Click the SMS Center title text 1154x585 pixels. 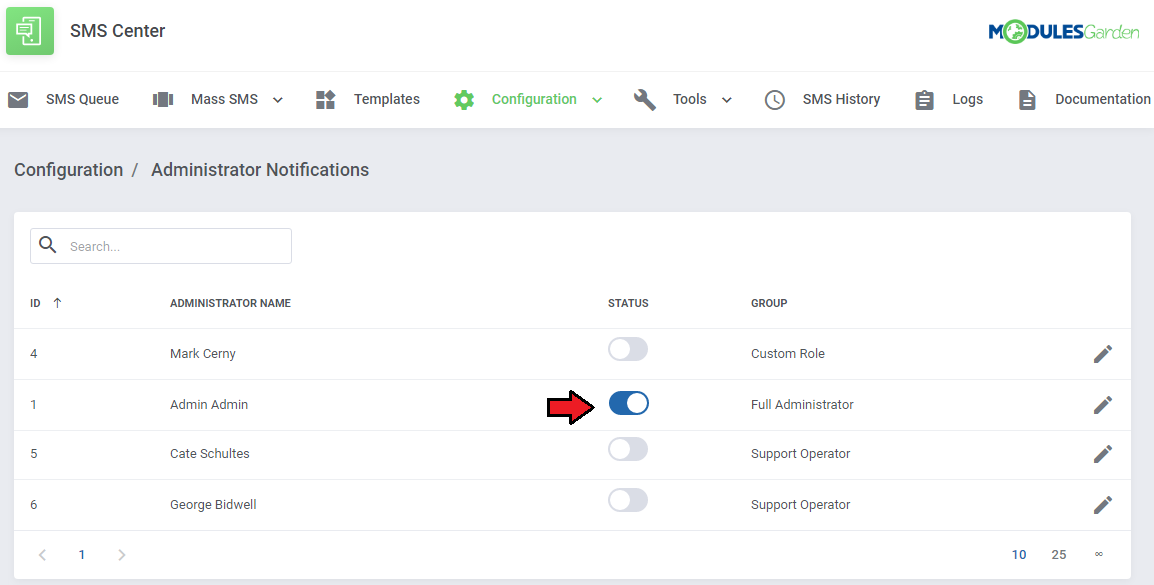coord(118,31)
